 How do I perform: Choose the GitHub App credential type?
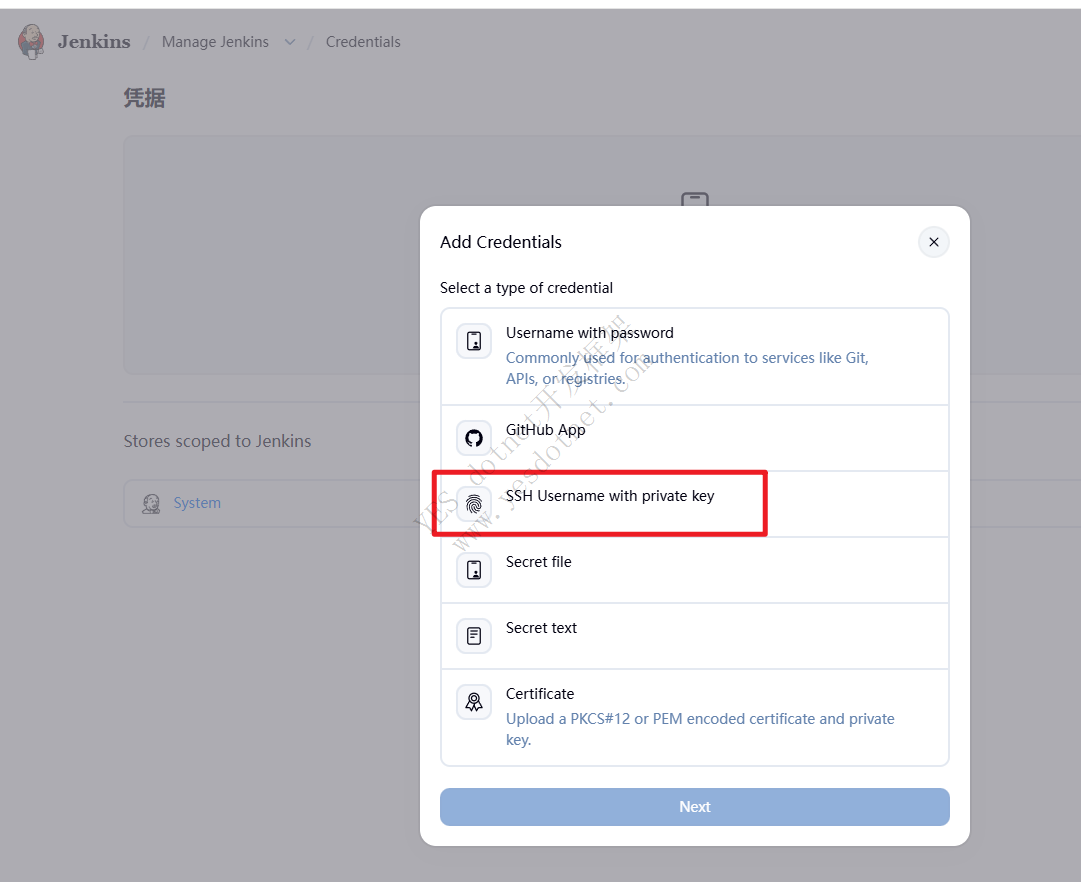pos(694,438)
